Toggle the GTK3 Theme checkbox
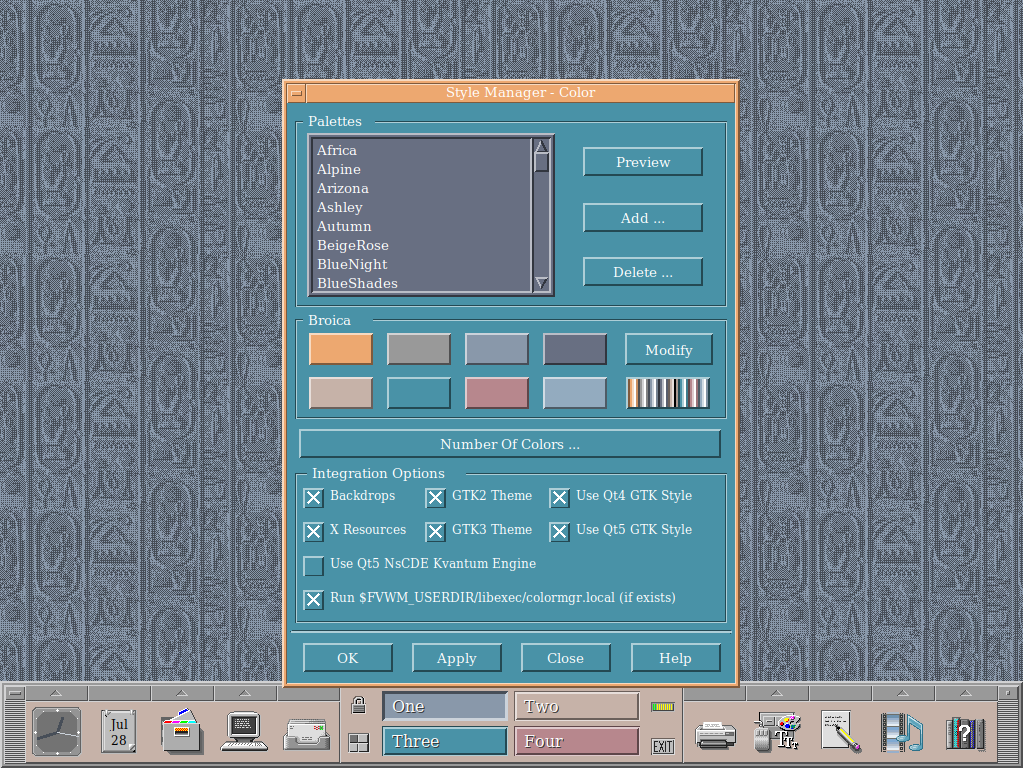 tap(436, 531)
